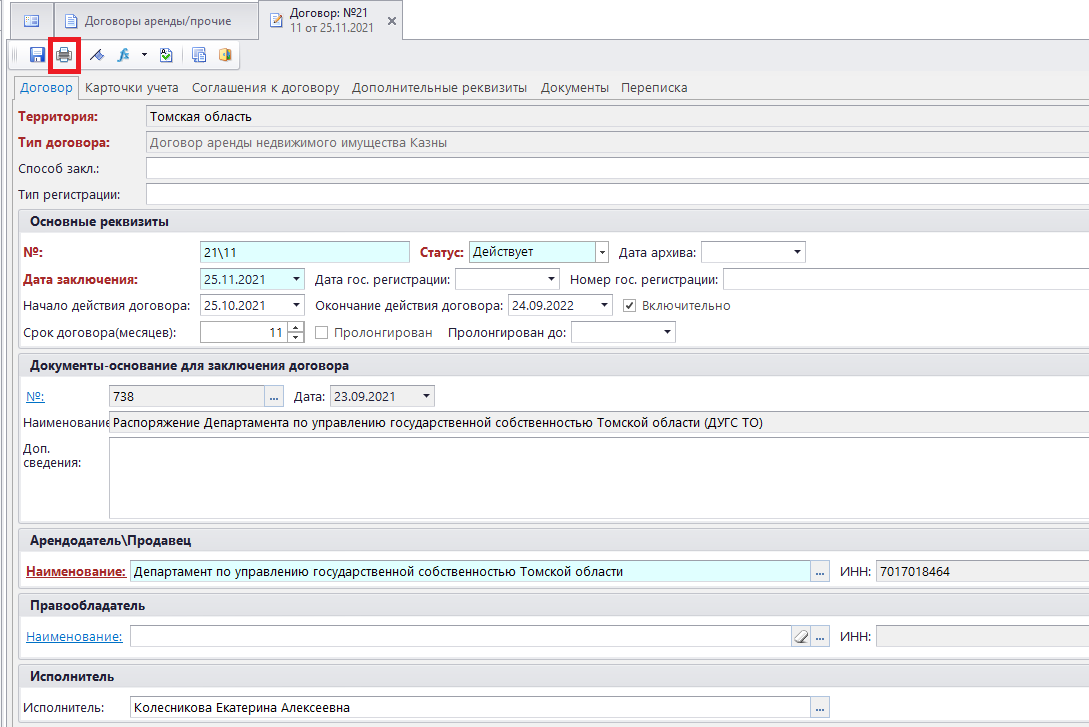
Task: Click ellipsis button for Арендодатель name
Action: coord(820,571)
